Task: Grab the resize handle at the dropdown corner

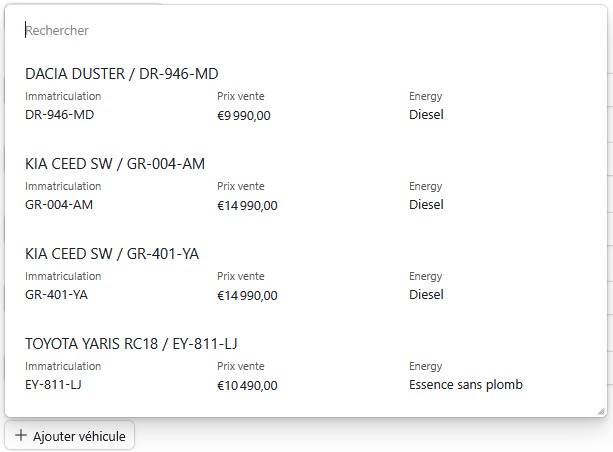Action: coord(600,410)
